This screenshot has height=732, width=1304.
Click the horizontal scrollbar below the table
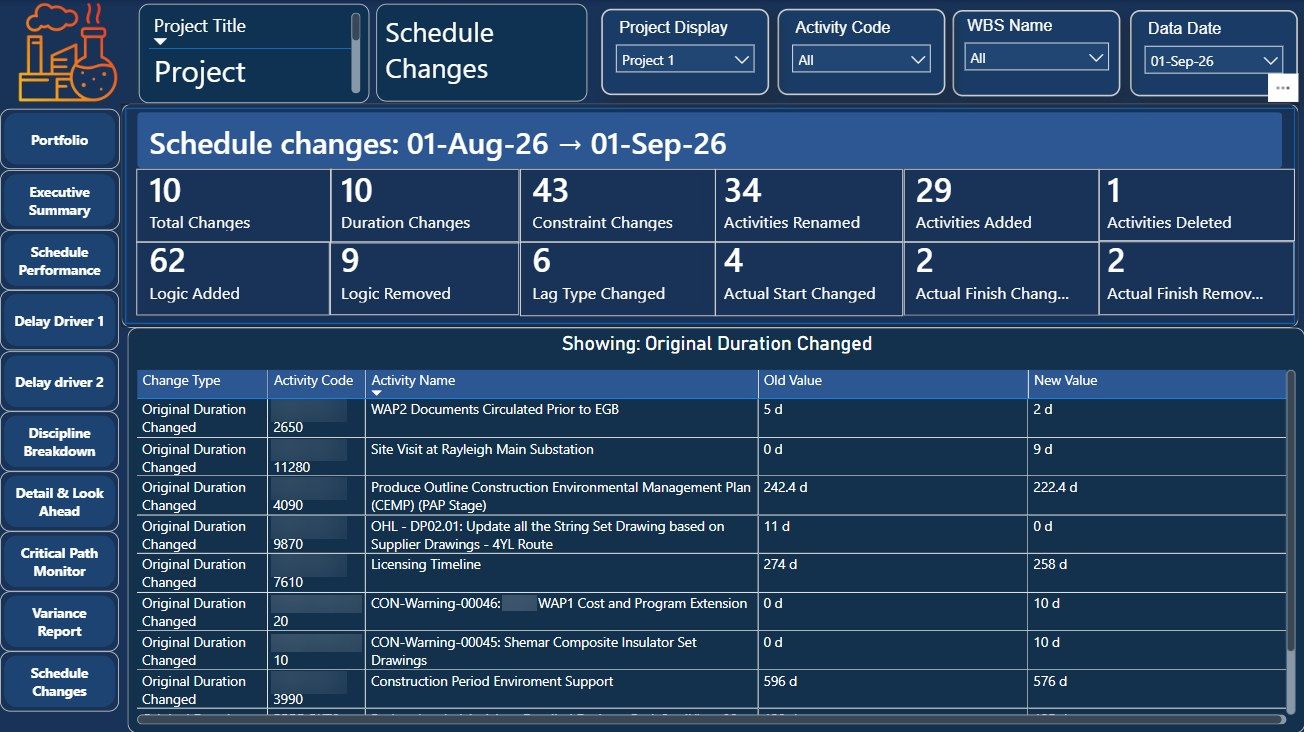(x=711, y=718)
